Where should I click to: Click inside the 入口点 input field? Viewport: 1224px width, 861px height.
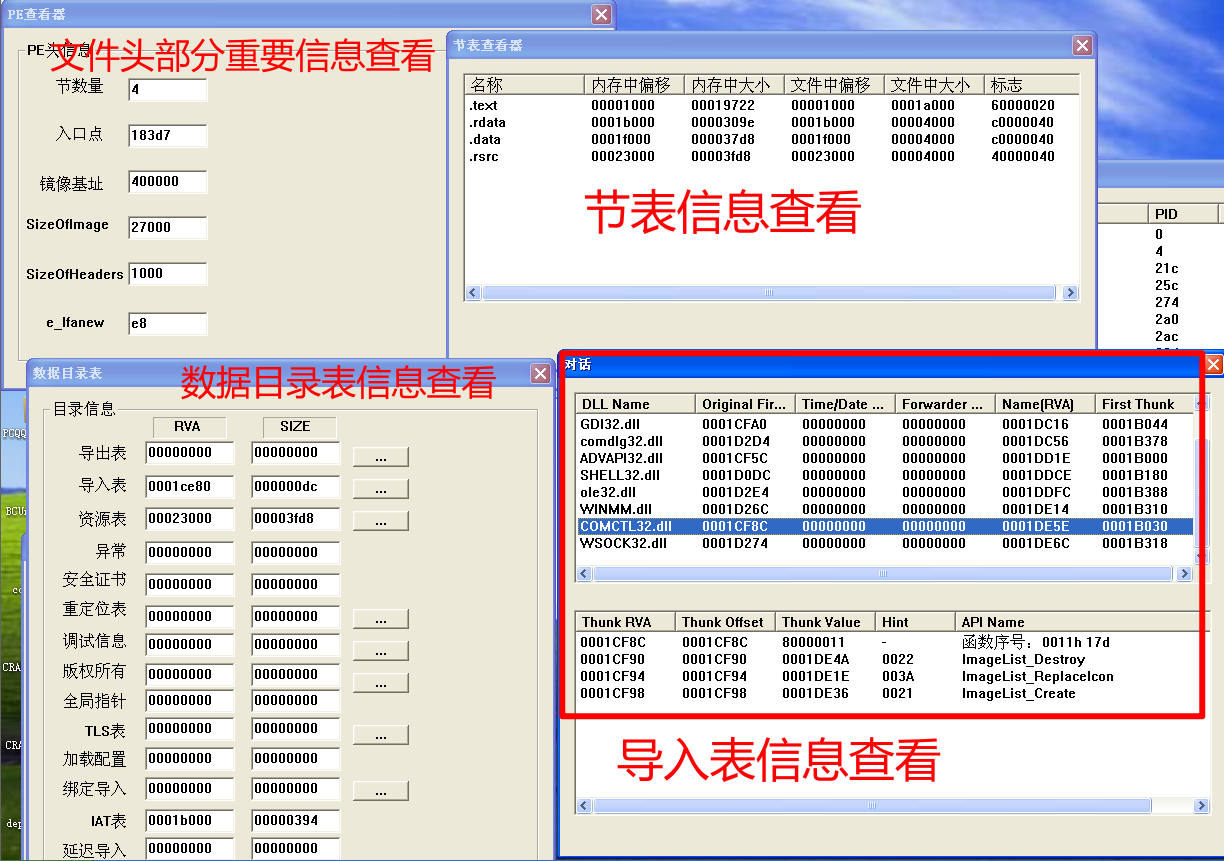(165, 136)
